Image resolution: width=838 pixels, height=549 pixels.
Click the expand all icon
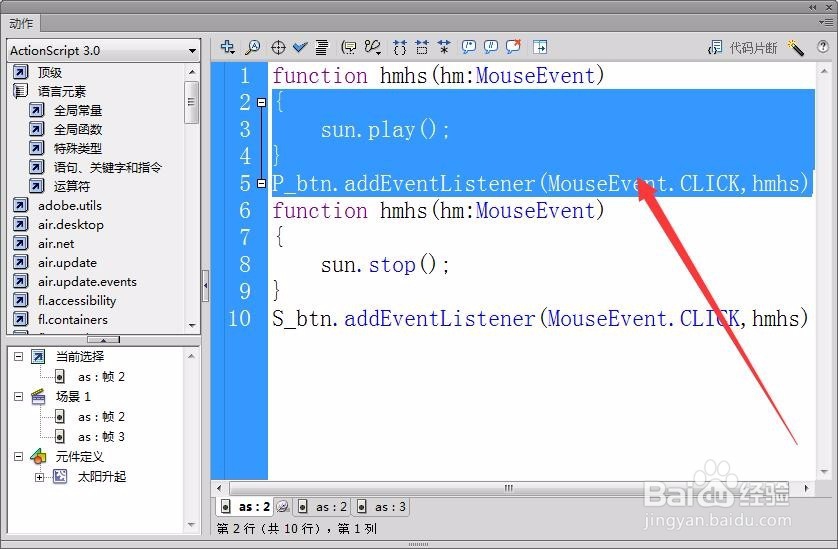[444, 48]
